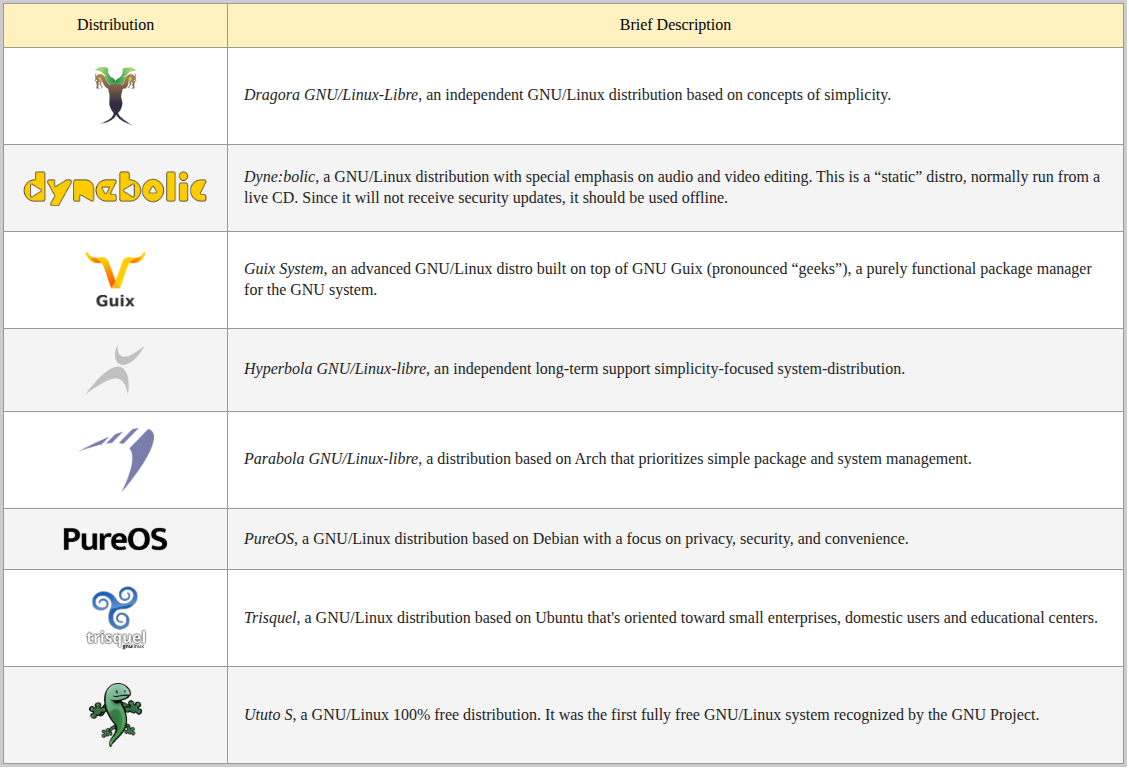Viewport: 1129px width, 768px height.
Task: Click the Brief Description column header
Action: (x=675, y=24)
